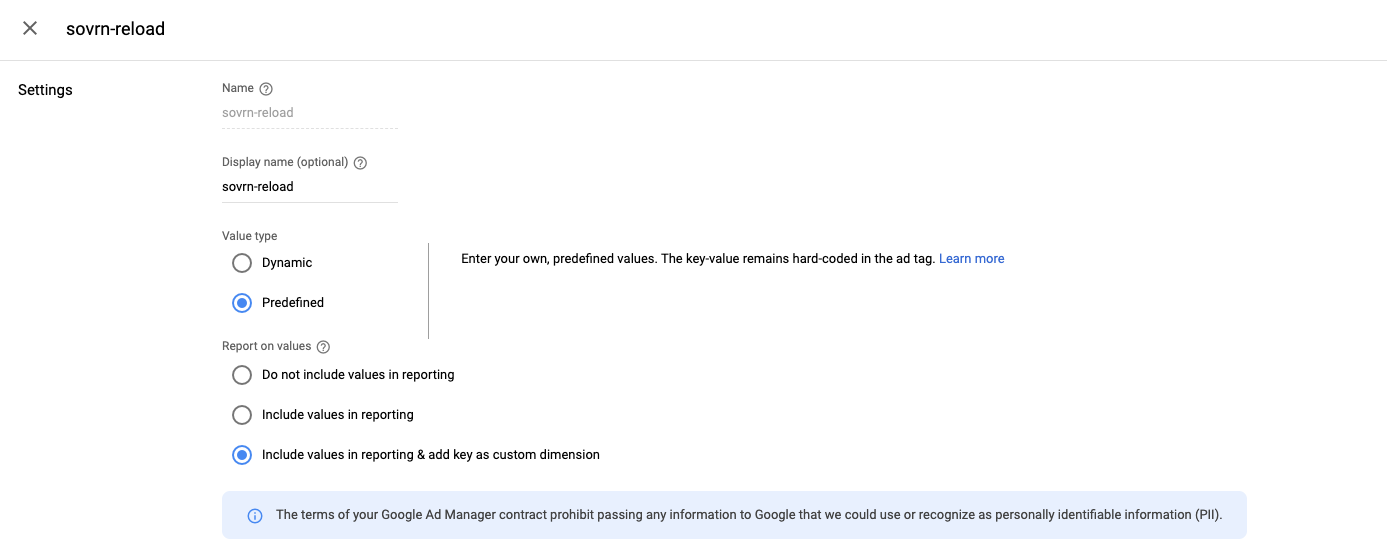This screenshot has height=558, width=1387.
Task: Click the Value type label
Action: 250,236
